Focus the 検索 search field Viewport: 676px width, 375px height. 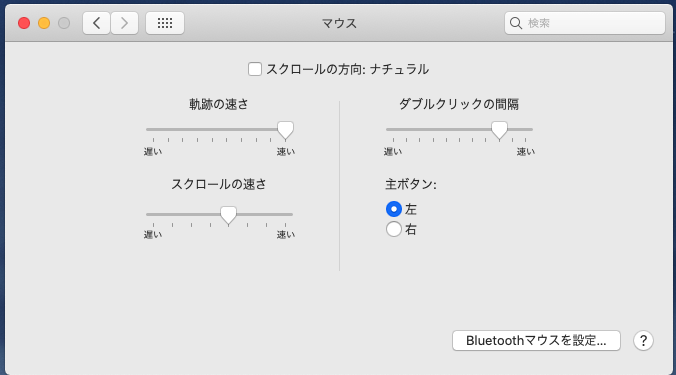(x=585, y=23)
